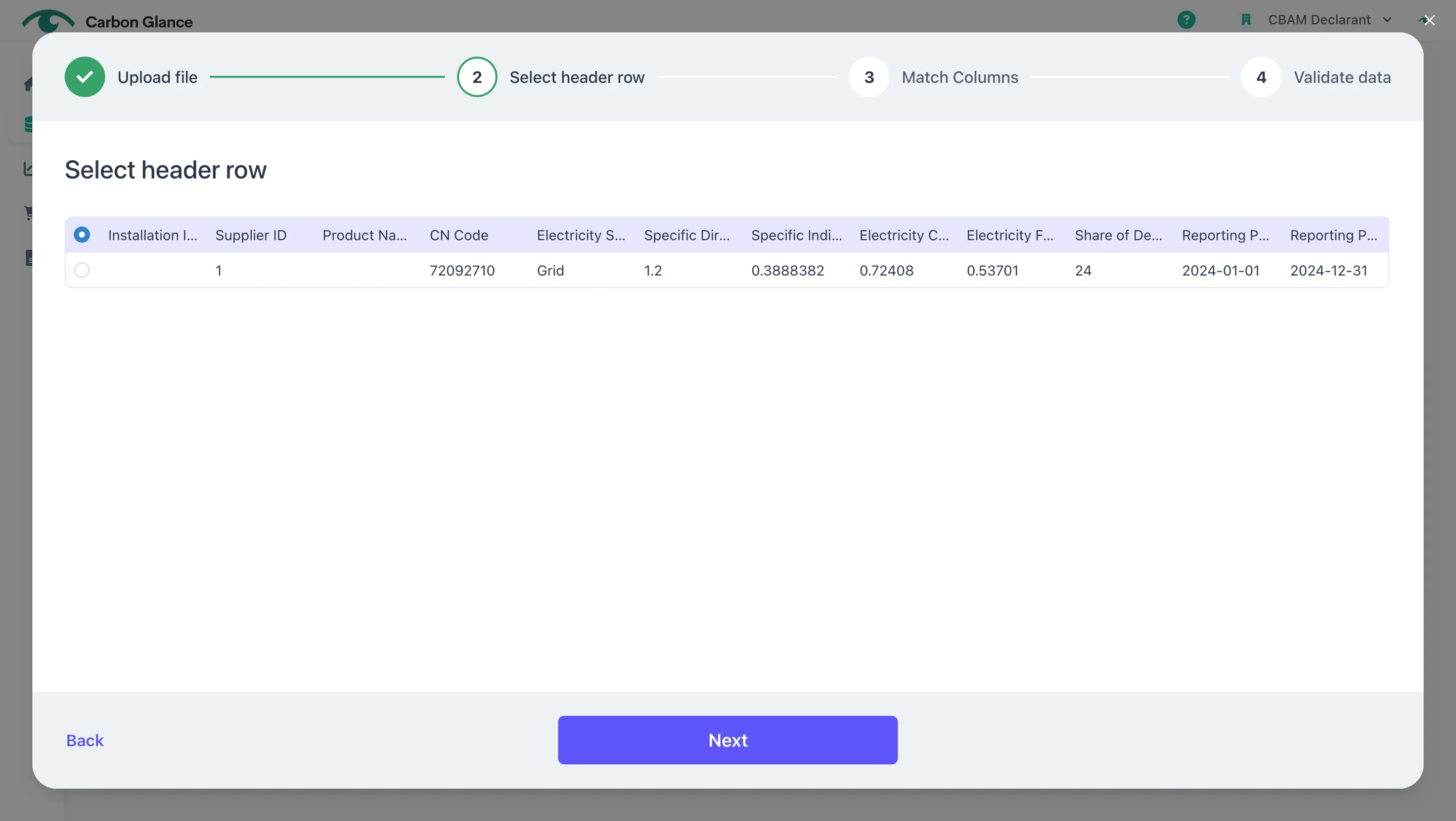Click the 2024-12-31 date cell
The height and width of the screenshot is (821, 1456).
(1329, 270)
